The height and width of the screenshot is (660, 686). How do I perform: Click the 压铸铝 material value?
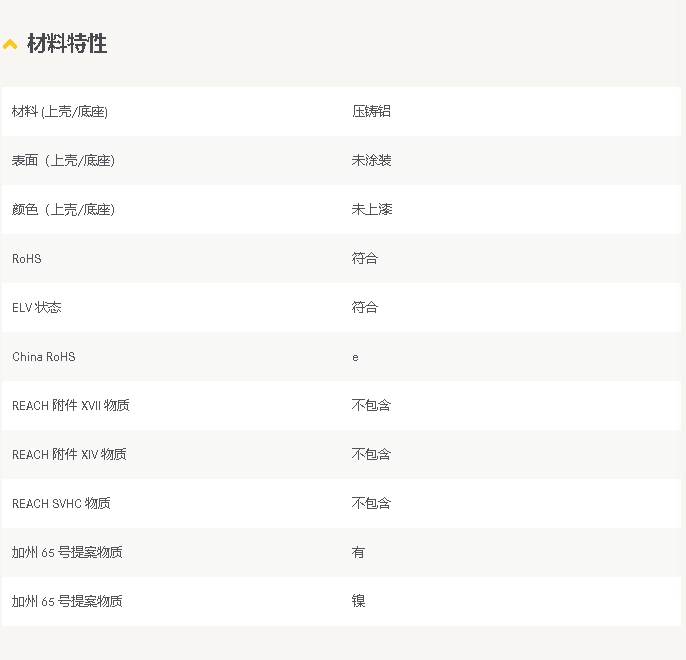[x=371, y=111]
